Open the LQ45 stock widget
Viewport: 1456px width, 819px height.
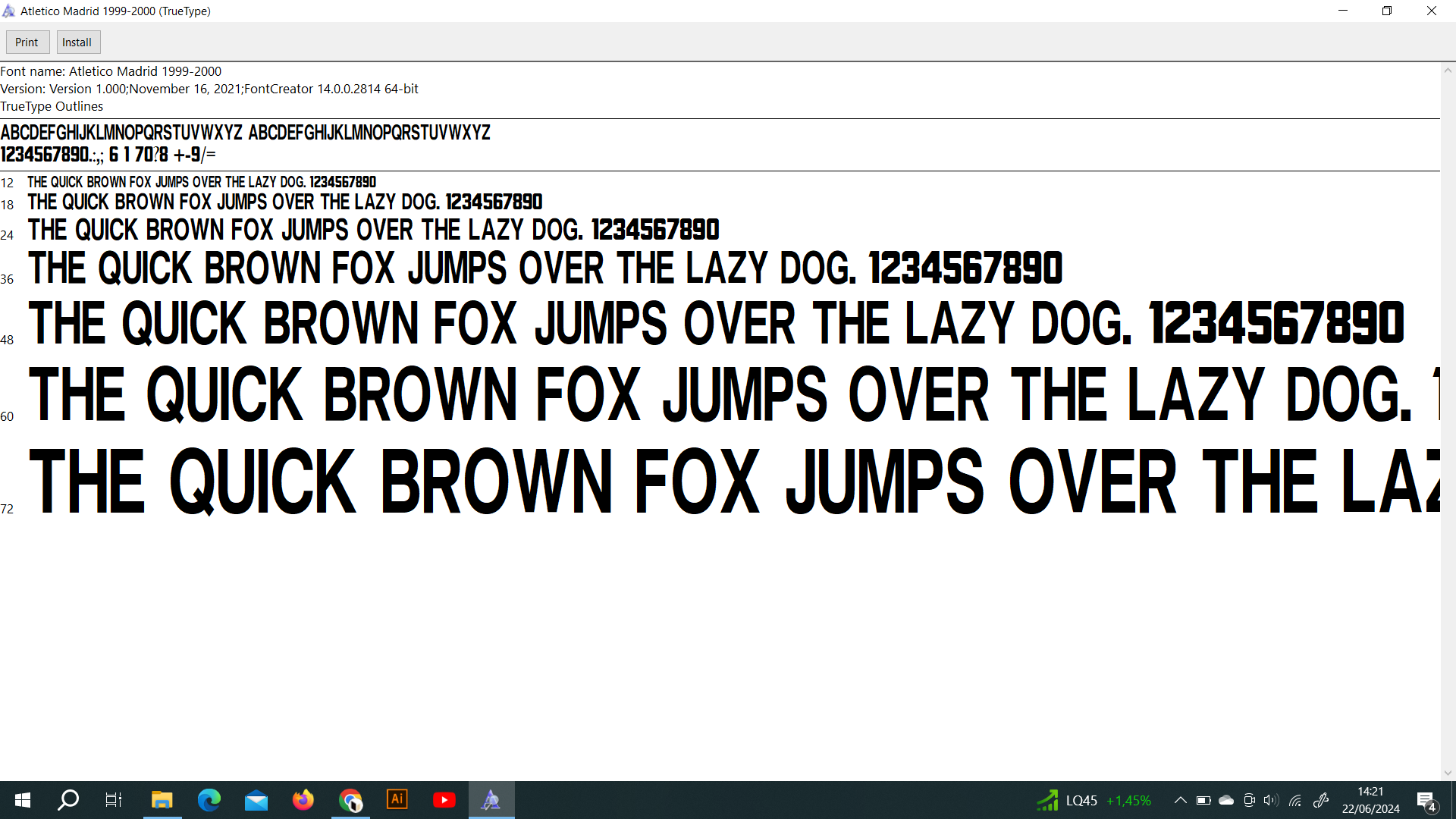click(1094, 801)
